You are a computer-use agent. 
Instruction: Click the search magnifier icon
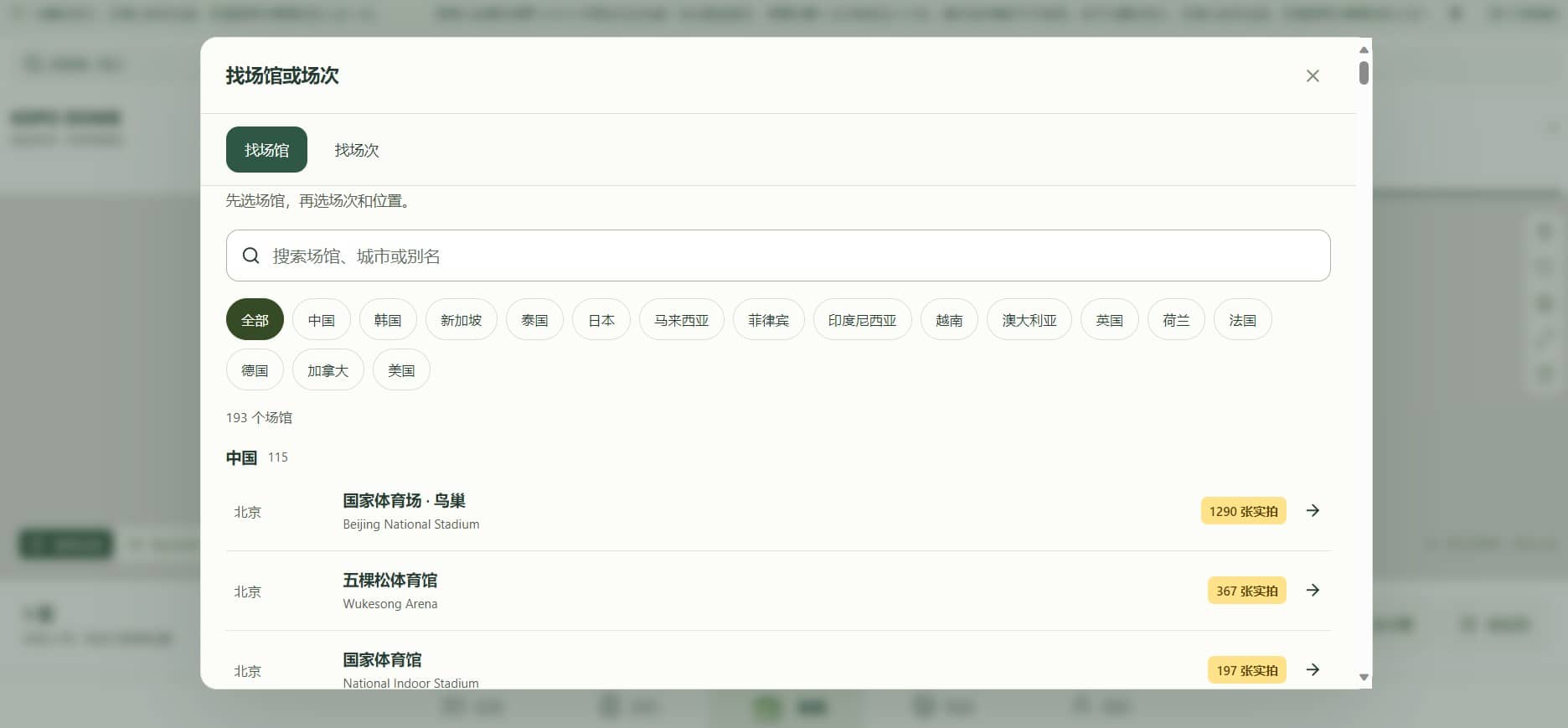(x=250, y=256)
